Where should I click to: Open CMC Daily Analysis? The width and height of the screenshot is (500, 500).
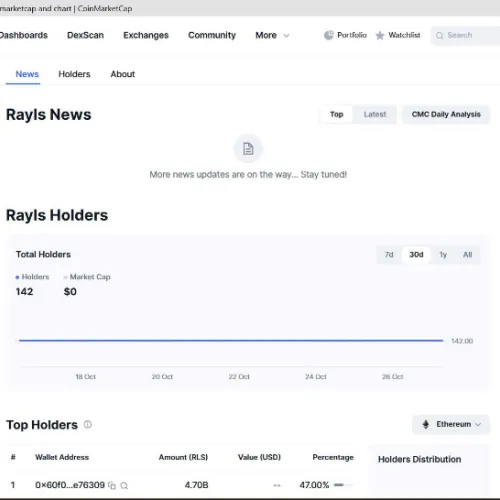[x=446, y=114]
